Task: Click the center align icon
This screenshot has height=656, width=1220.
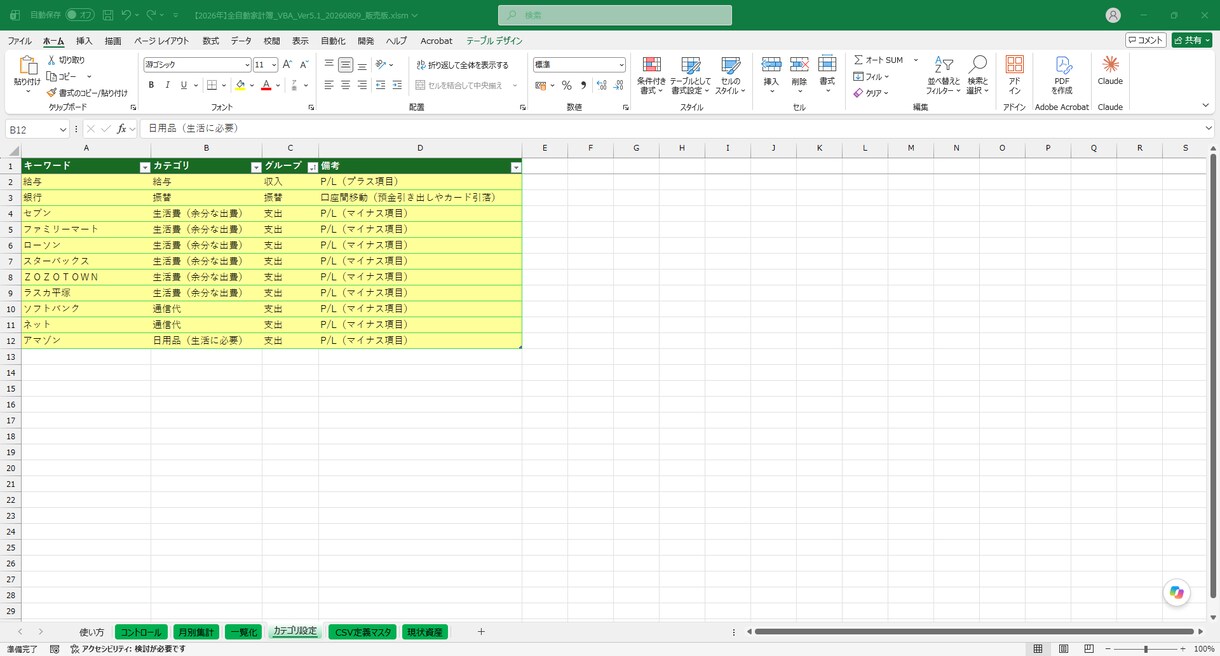Action: [x=345, y=86]
